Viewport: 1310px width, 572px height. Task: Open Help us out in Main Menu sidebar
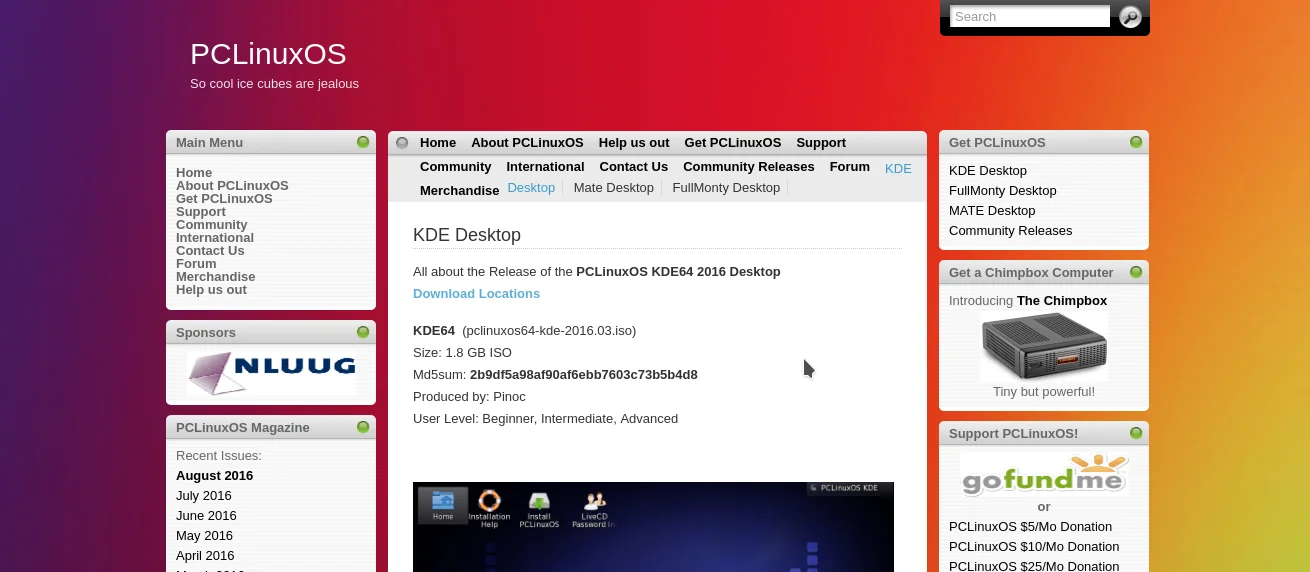[x=211, y=289]
